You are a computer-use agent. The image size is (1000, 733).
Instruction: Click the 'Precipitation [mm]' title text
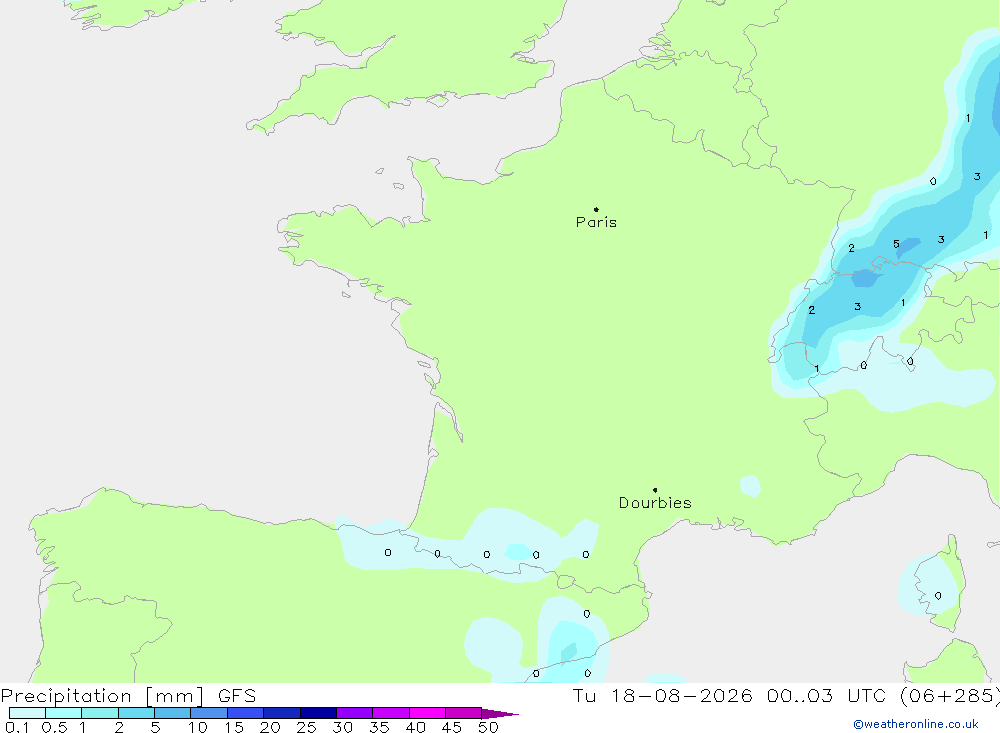pyautogui.click(x=102, y=696)
